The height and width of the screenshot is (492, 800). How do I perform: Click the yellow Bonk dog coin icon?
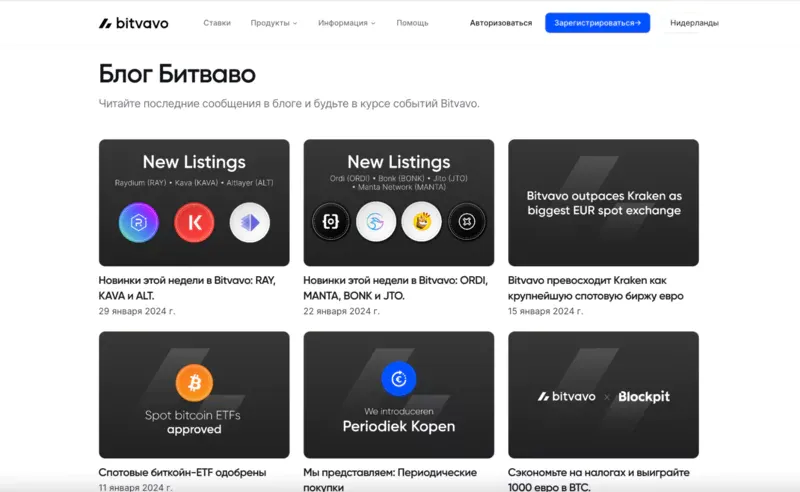[x=421, y=222]
